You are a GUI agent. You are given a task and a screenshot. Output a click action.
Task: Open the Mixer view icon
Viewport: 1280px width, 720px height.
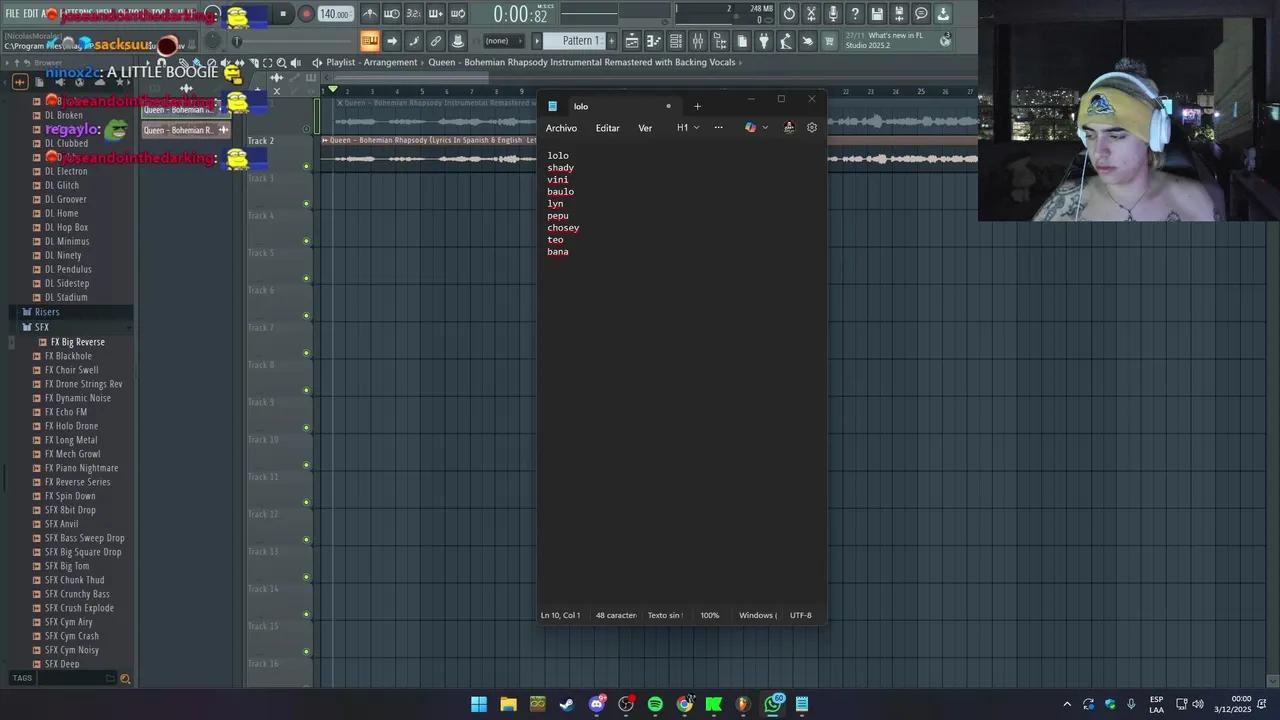pyautogui.click(x=698, y=41)
